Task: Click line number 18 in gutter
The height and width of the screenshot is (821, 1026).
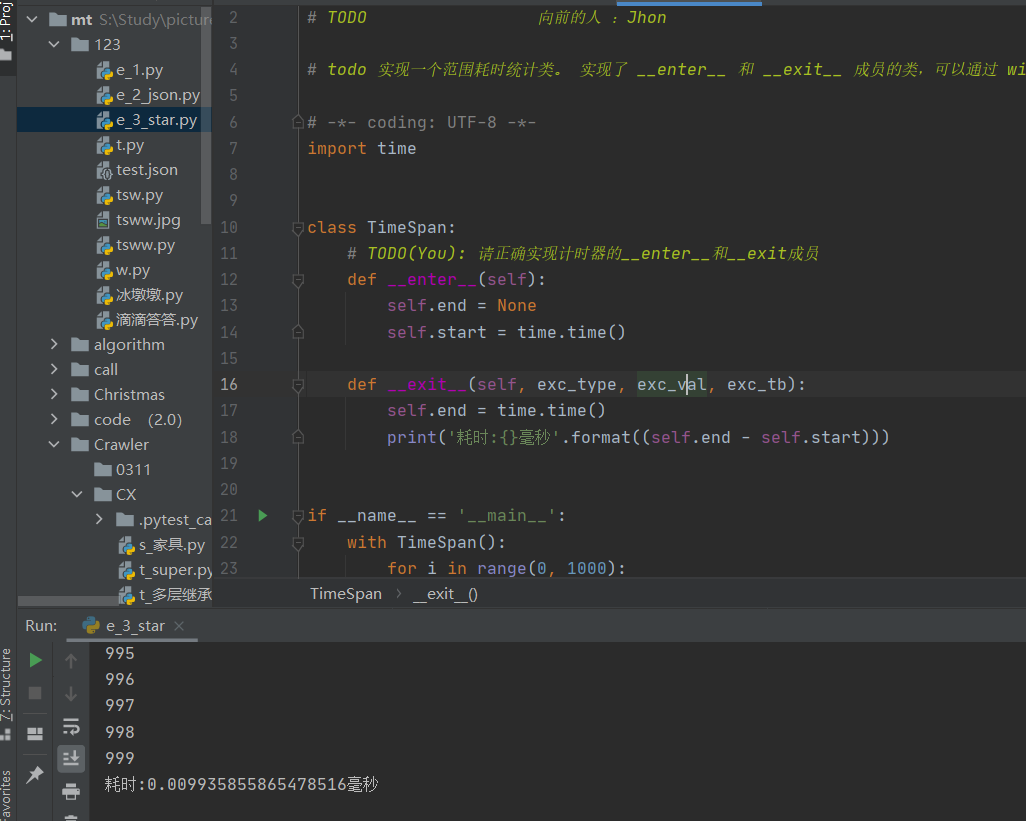Action: (x=229, y=437)
